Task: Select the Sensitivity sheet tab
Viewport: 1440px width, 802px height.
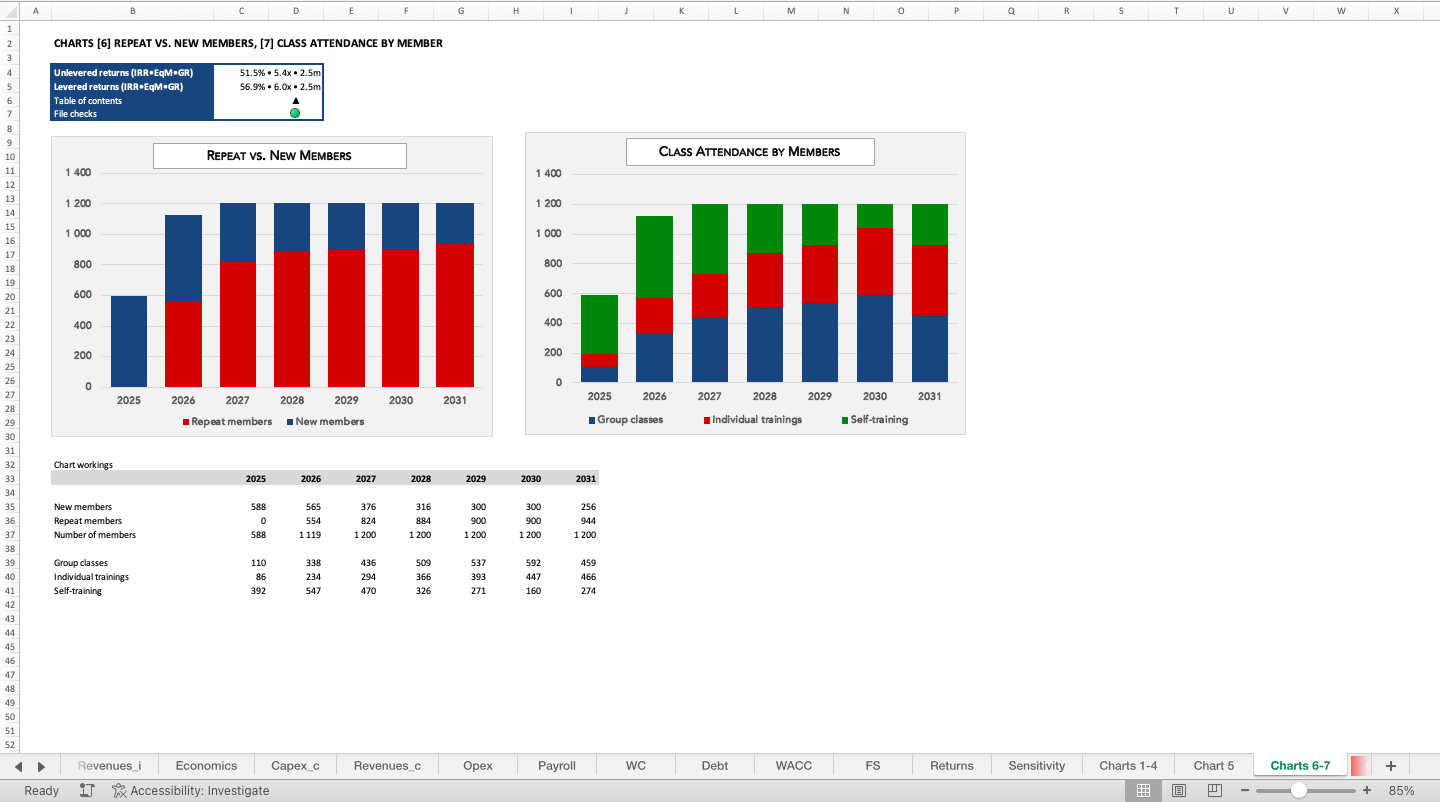Action: click(x=1036, y=765)
